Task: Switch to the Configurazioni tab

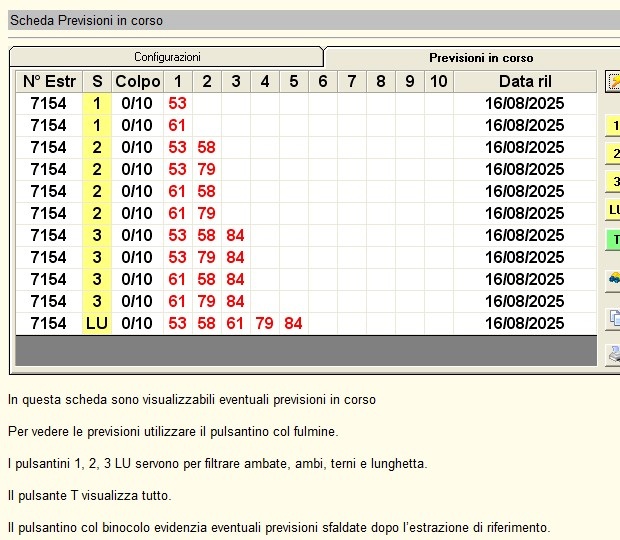Action: (167, 57)
